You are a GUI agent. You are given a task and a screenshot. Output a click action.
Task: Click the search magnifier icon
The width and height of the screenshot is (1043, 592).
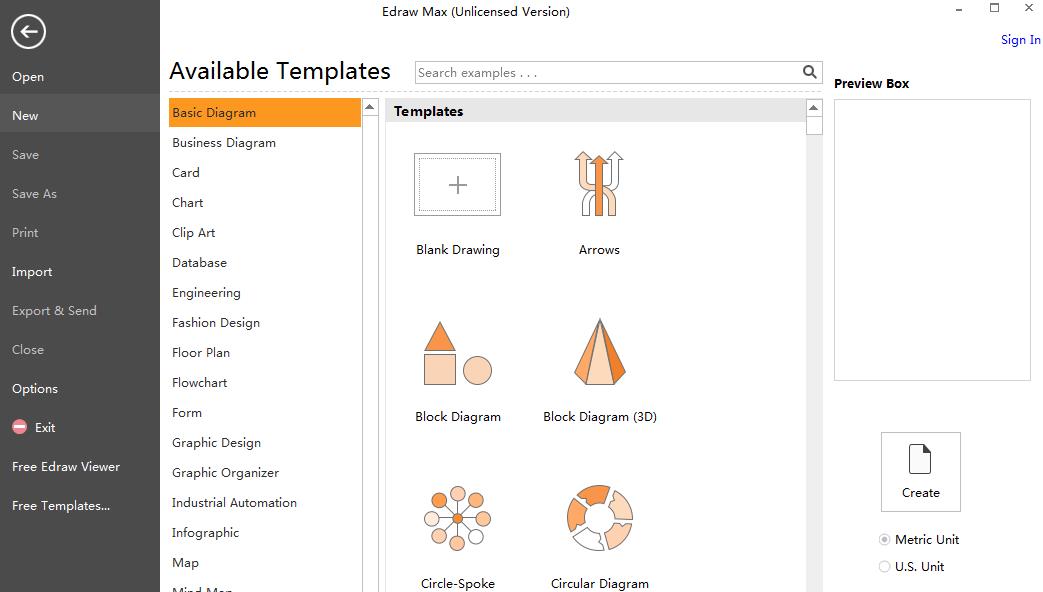[x=810, y=72]
